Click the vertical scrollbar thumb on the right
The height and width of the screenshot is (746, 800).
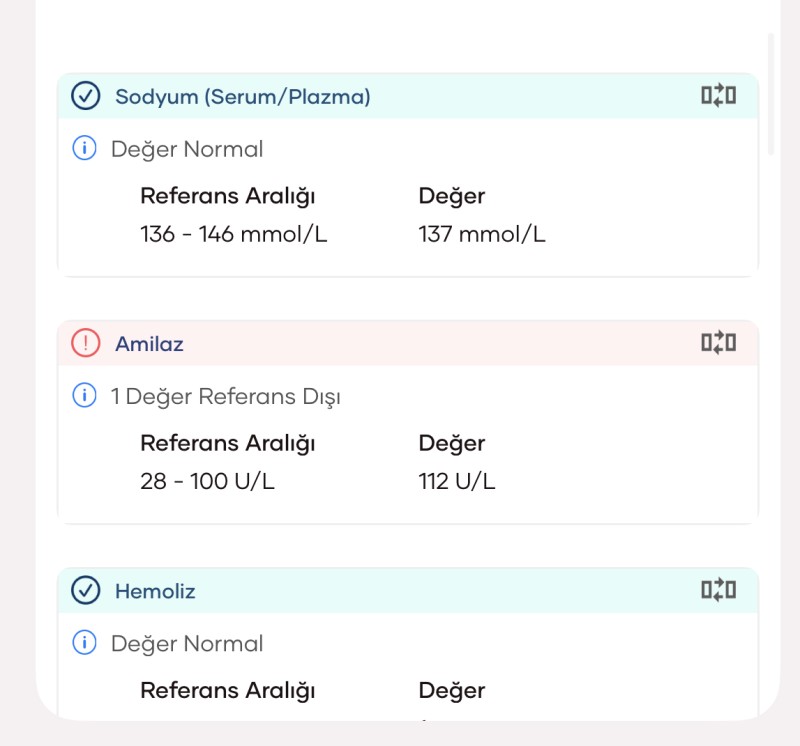pyautogui.click(x=771, y=94)
